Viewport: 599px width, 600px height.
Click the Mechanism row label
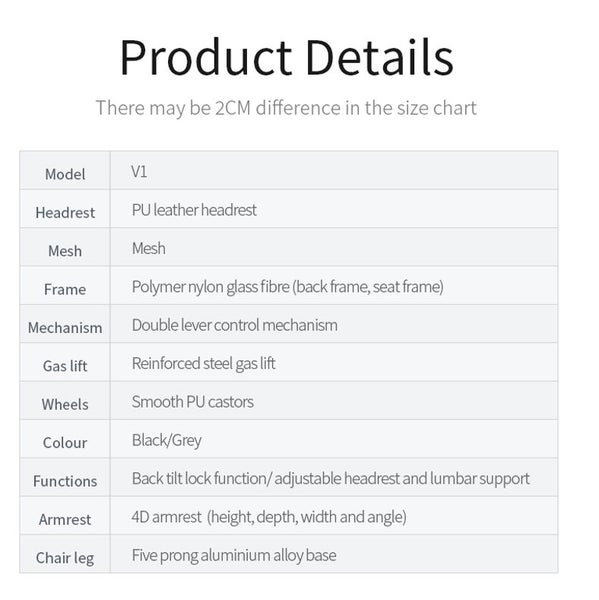point(65,328)
